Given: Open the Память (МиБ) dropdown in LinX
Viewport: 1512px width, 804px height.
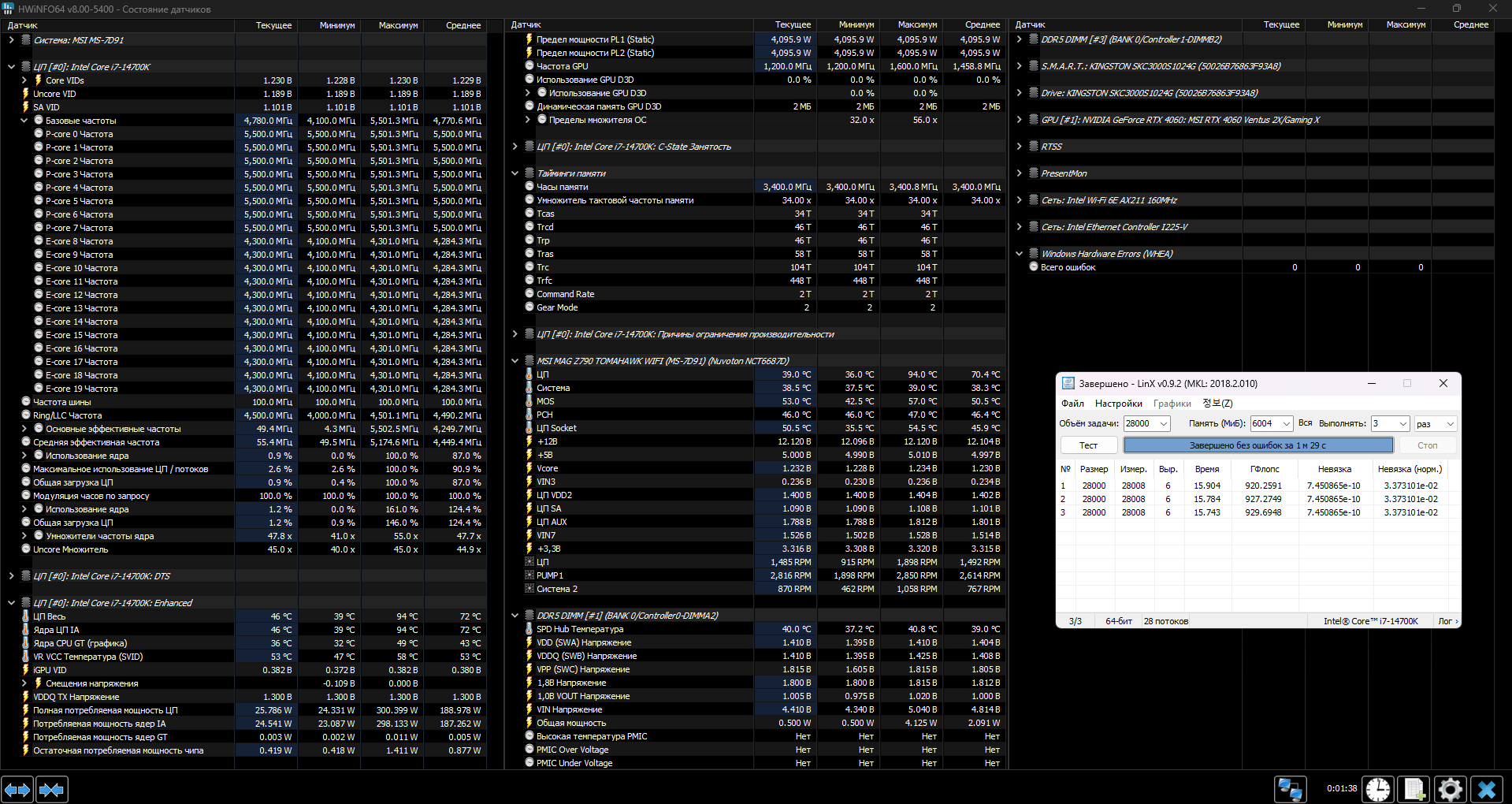Looking at the screenshot, I should 1287,424.
